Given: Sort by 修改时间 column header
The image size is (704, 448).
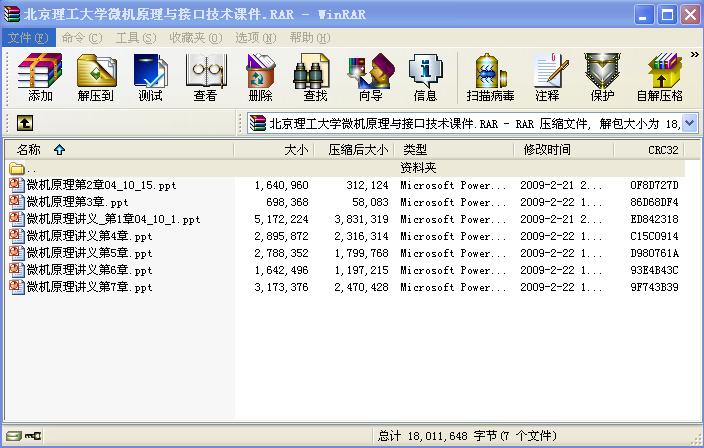Looking at the screenshot, I should (x=563, y=149).
